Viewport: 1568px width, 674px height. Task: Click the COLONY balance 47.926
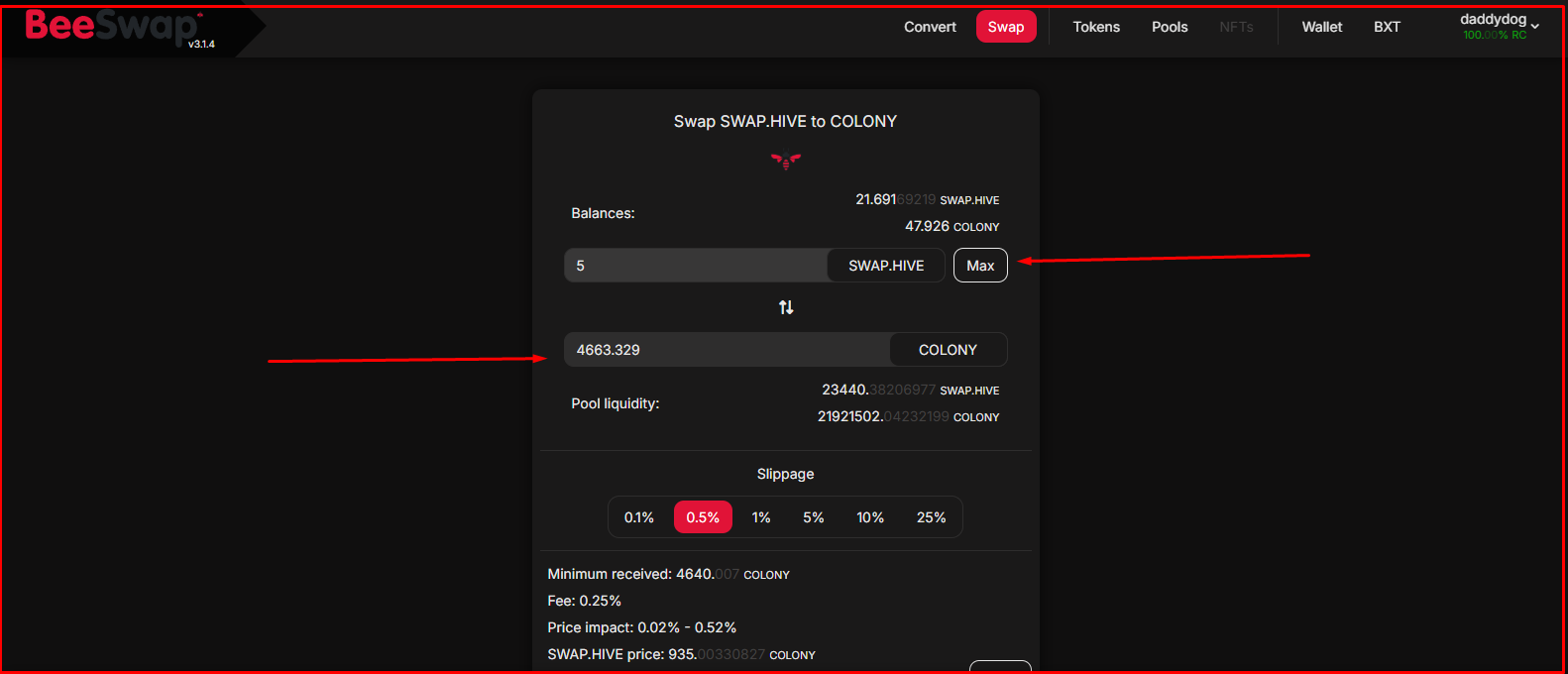[x=952, y=226]
